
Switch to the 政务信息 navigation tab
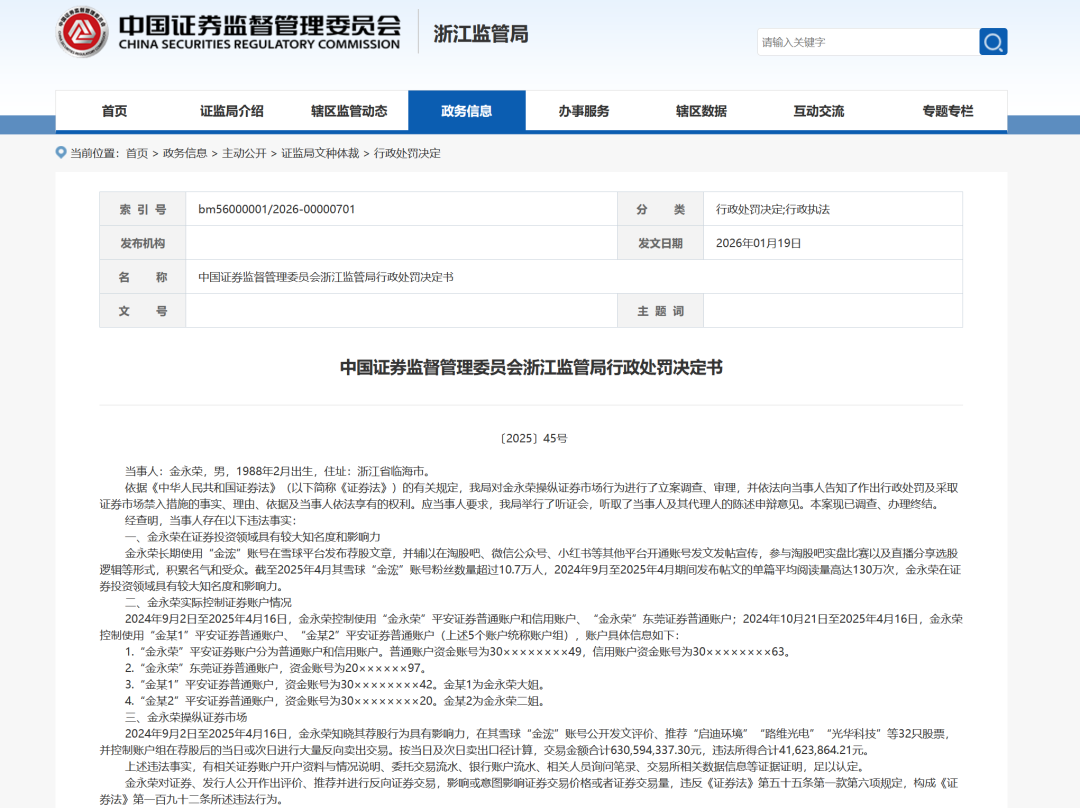point(467,111)
